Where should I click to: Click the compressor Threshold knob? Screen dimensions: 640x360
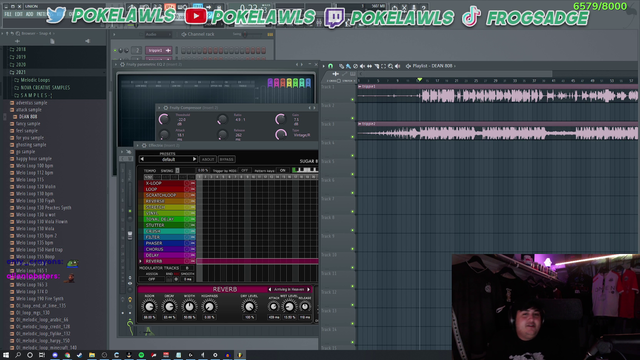[164, 119]
